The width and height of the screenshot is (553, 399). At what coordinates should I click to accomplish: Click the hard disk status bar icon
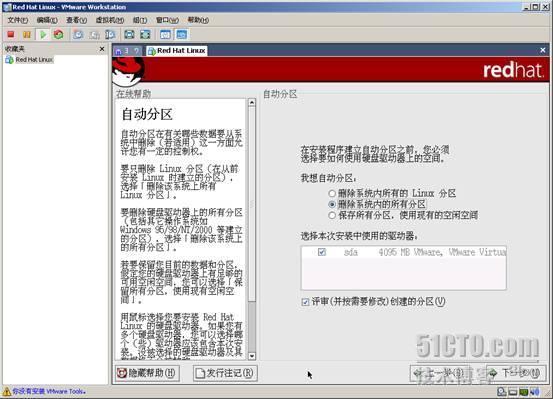pyautogui.click(x=502, y=391)
